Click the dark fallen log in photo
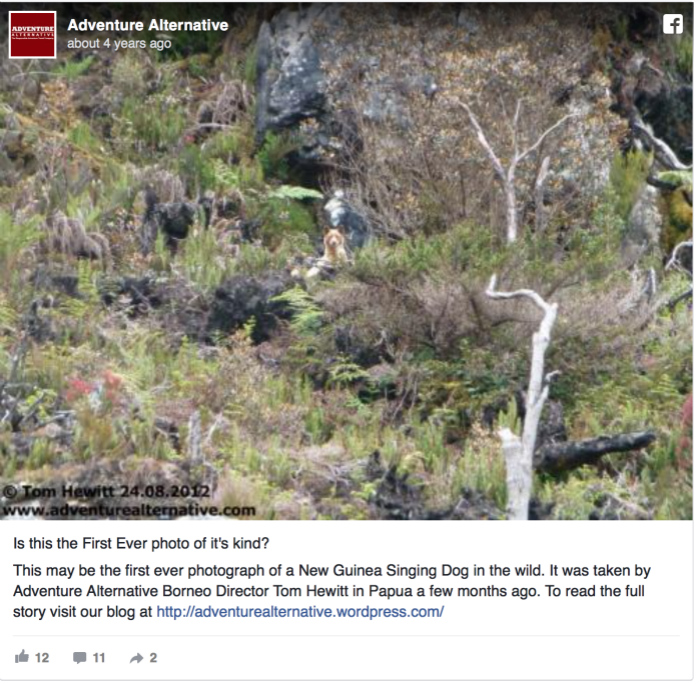Image resolution: width=700 pixels, height=684 pixels. point(595,449)
